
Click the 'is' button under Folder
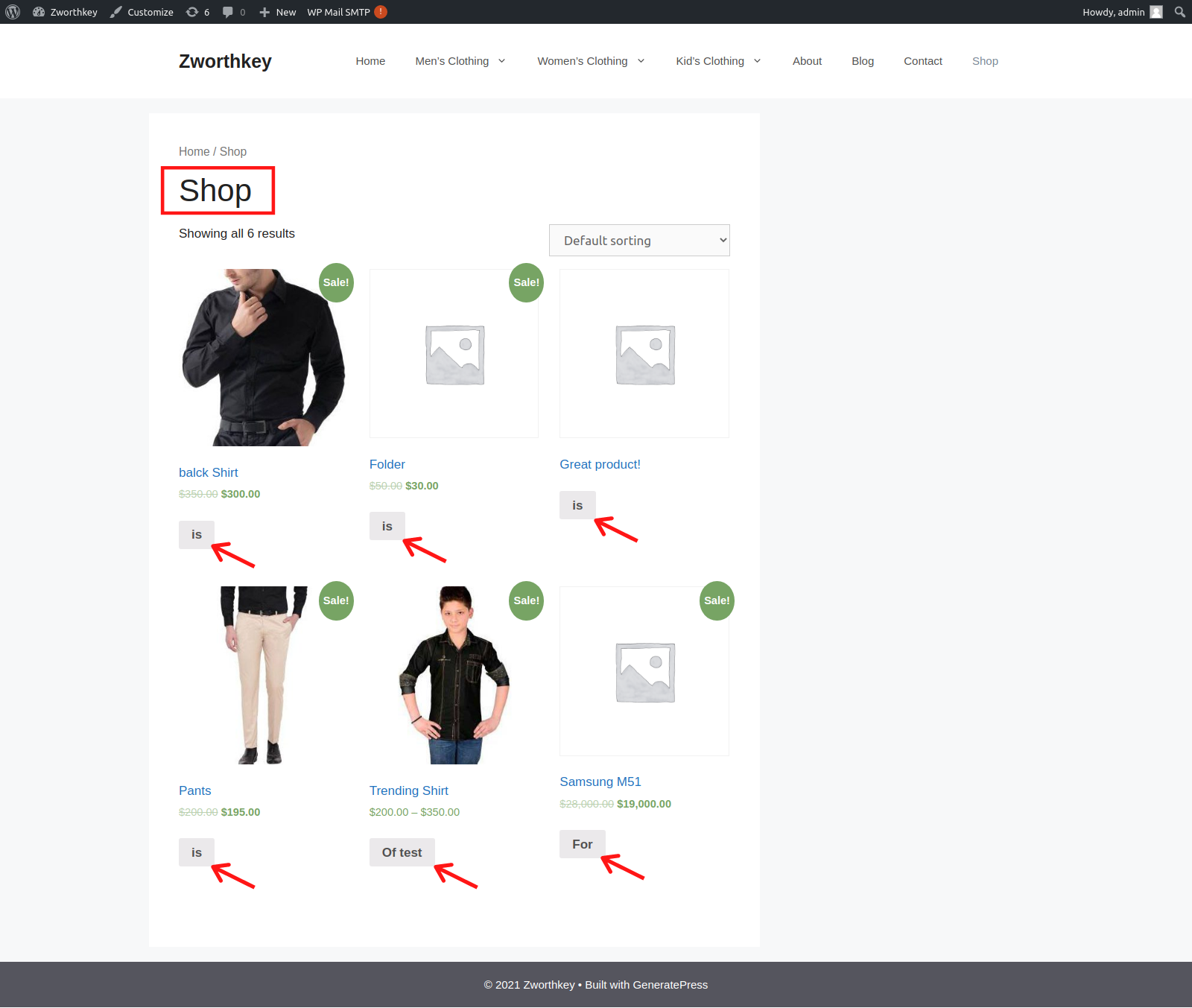(x=387, y=526)
